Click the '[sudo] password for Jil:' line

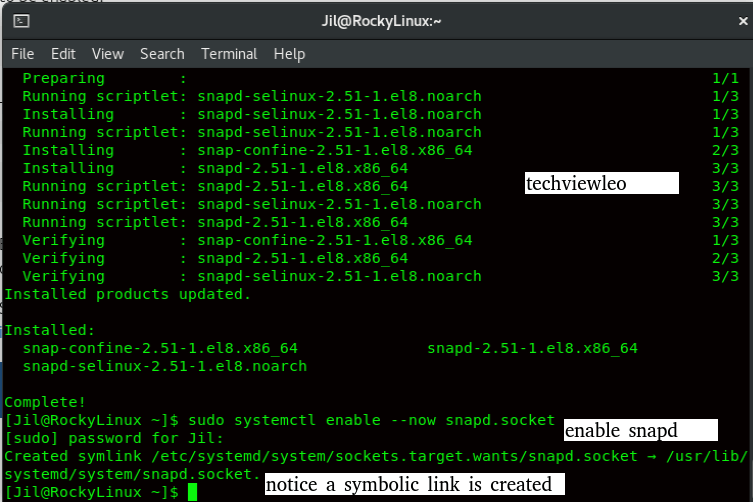click(x=114, y=438)
